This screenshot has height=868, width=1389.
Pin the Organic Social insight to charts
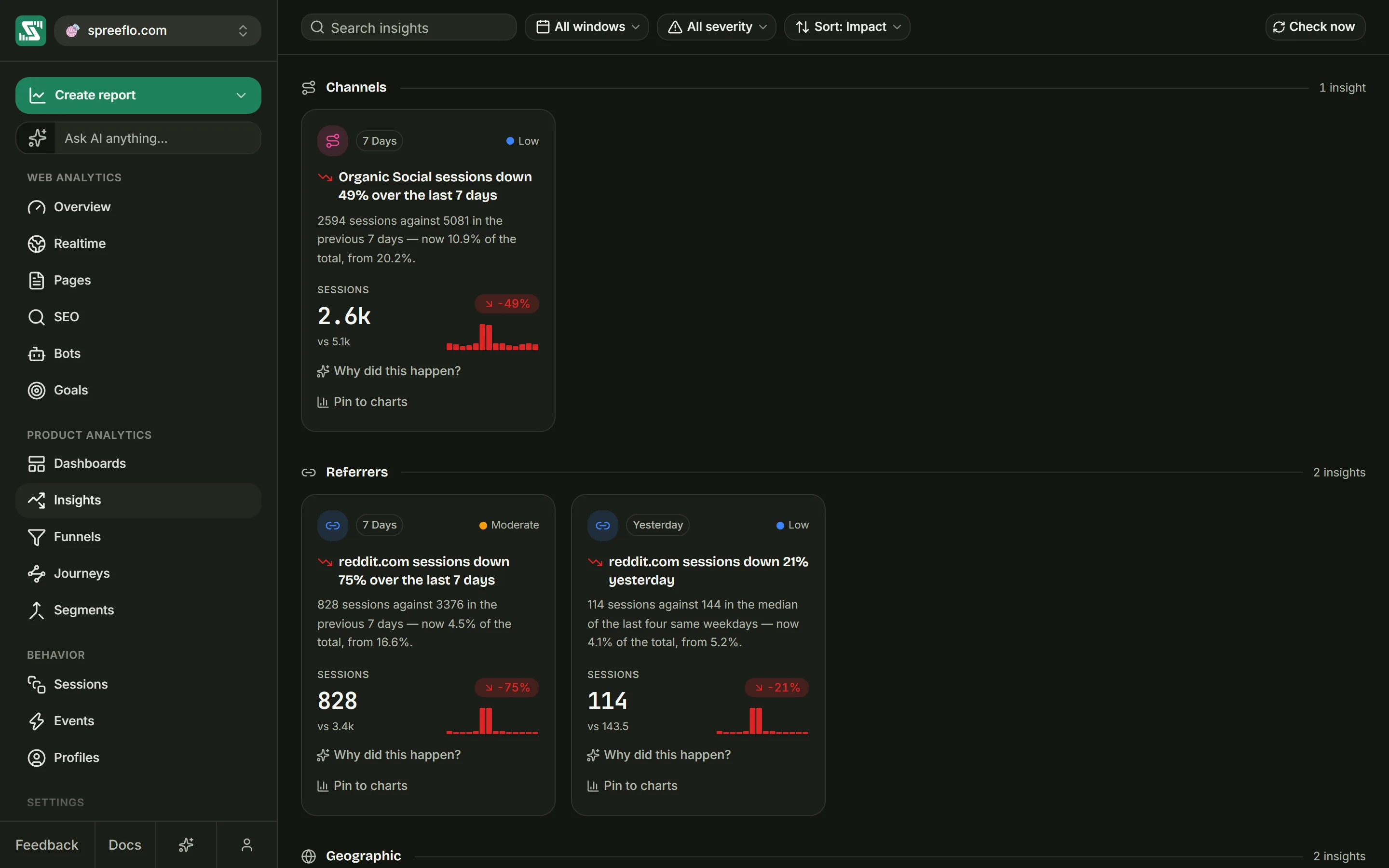tap(362, 402)
